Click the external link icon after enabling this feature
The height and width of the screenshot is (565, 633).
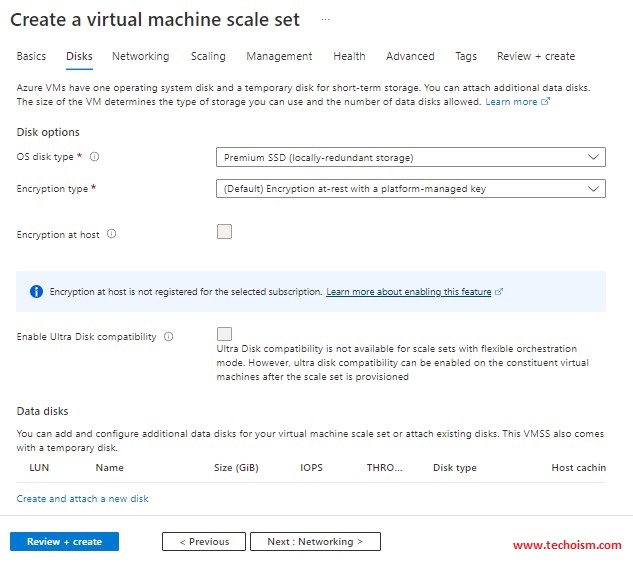(x=499, y=291)
